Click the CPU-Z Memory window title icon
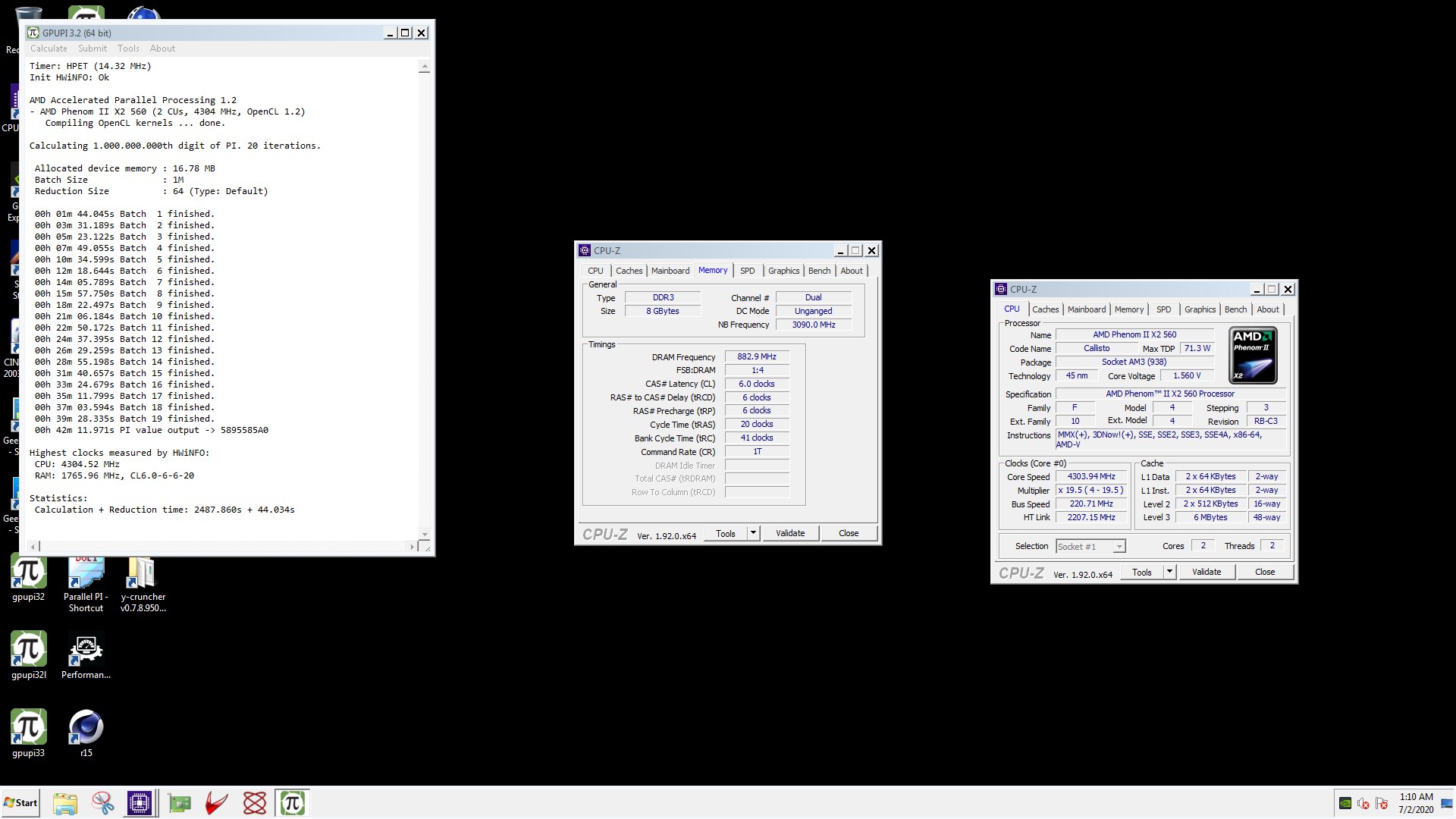 click(x=584, y=250)
